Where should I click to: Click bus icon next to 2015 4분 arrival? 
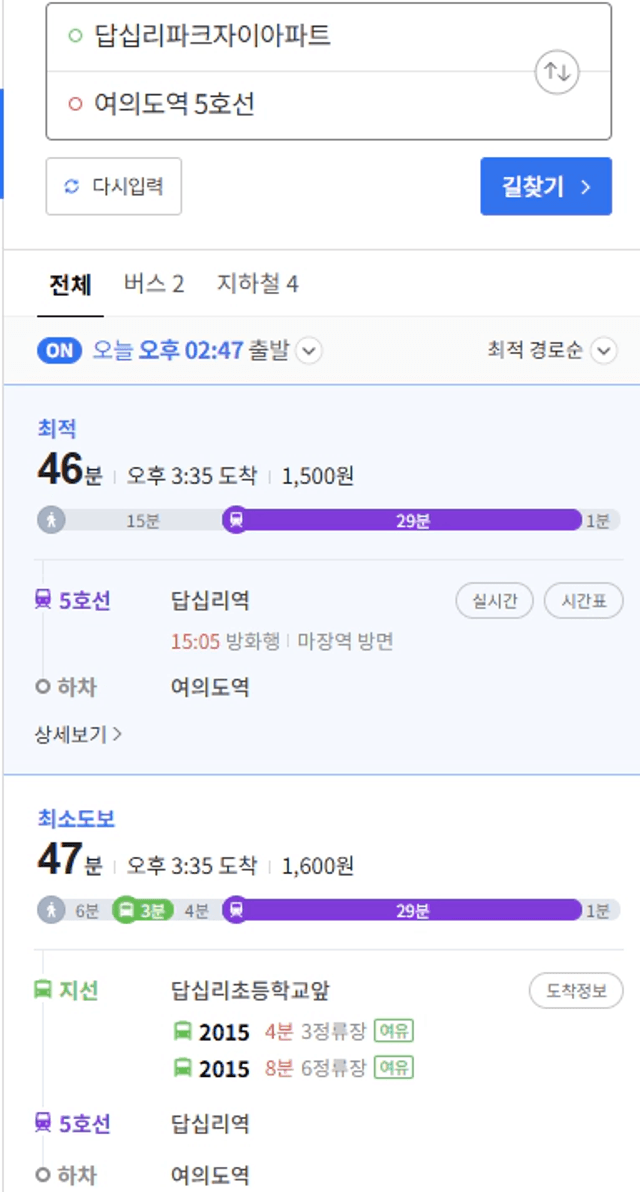(x=182, y=1032)
